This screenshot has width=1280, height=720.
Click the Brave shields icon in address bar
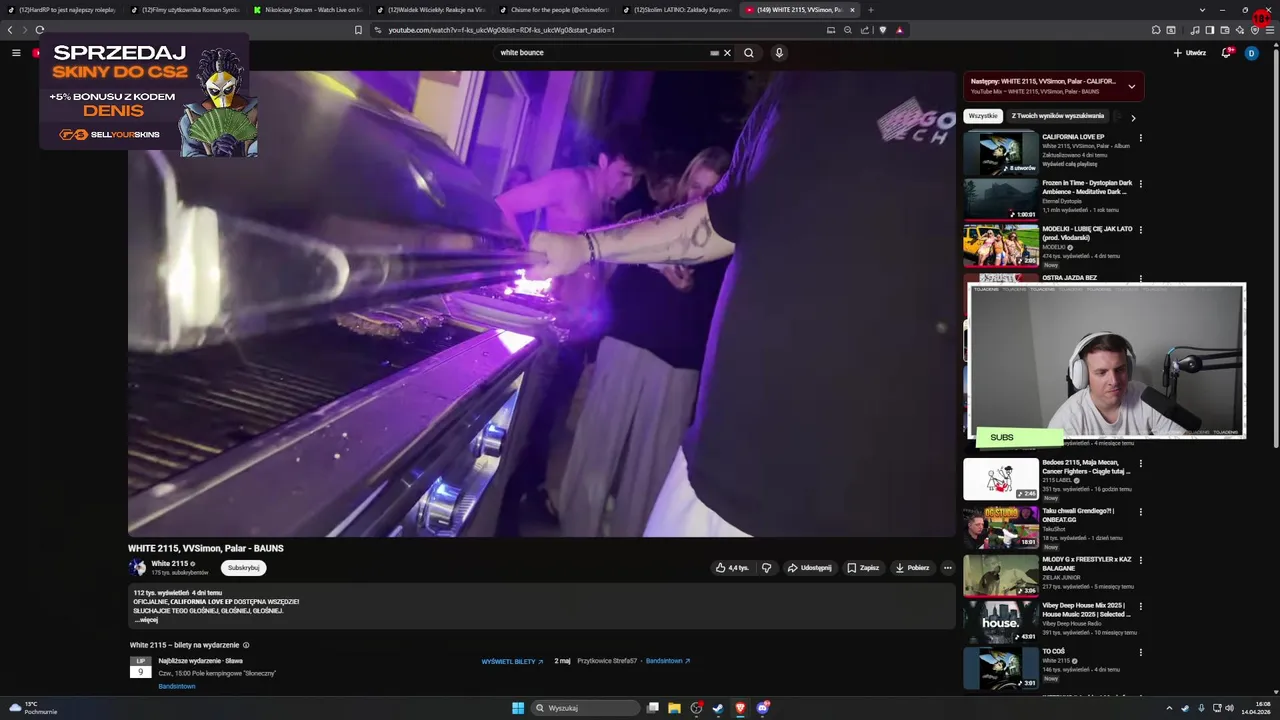[882, 30]
